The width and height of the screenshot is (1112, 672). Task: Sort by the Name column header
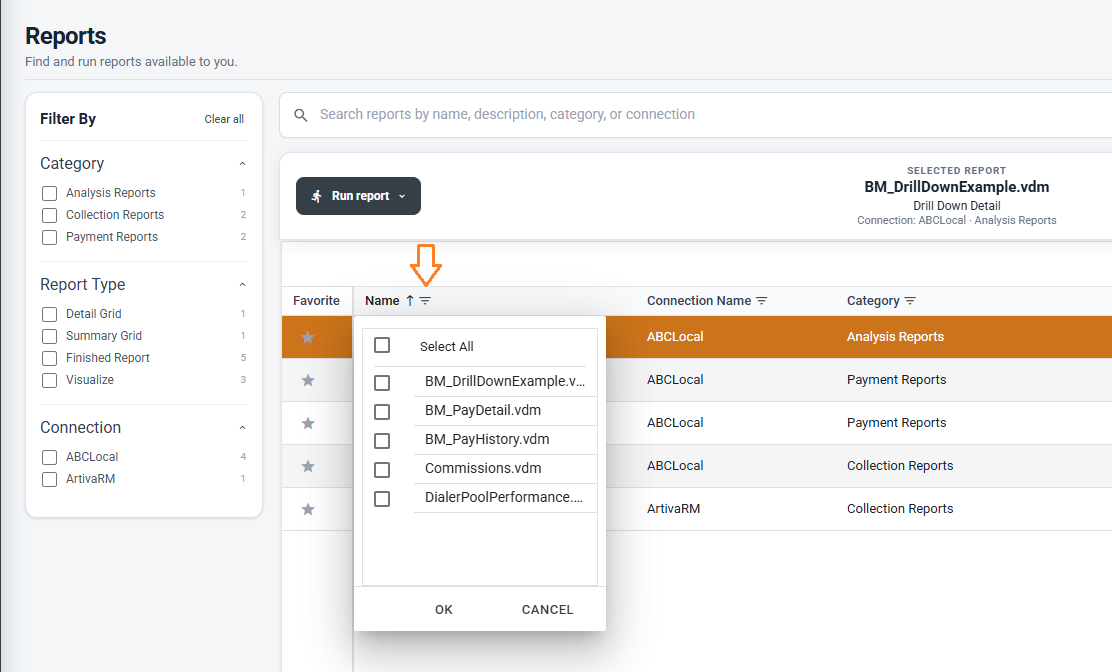coord(382,301)
